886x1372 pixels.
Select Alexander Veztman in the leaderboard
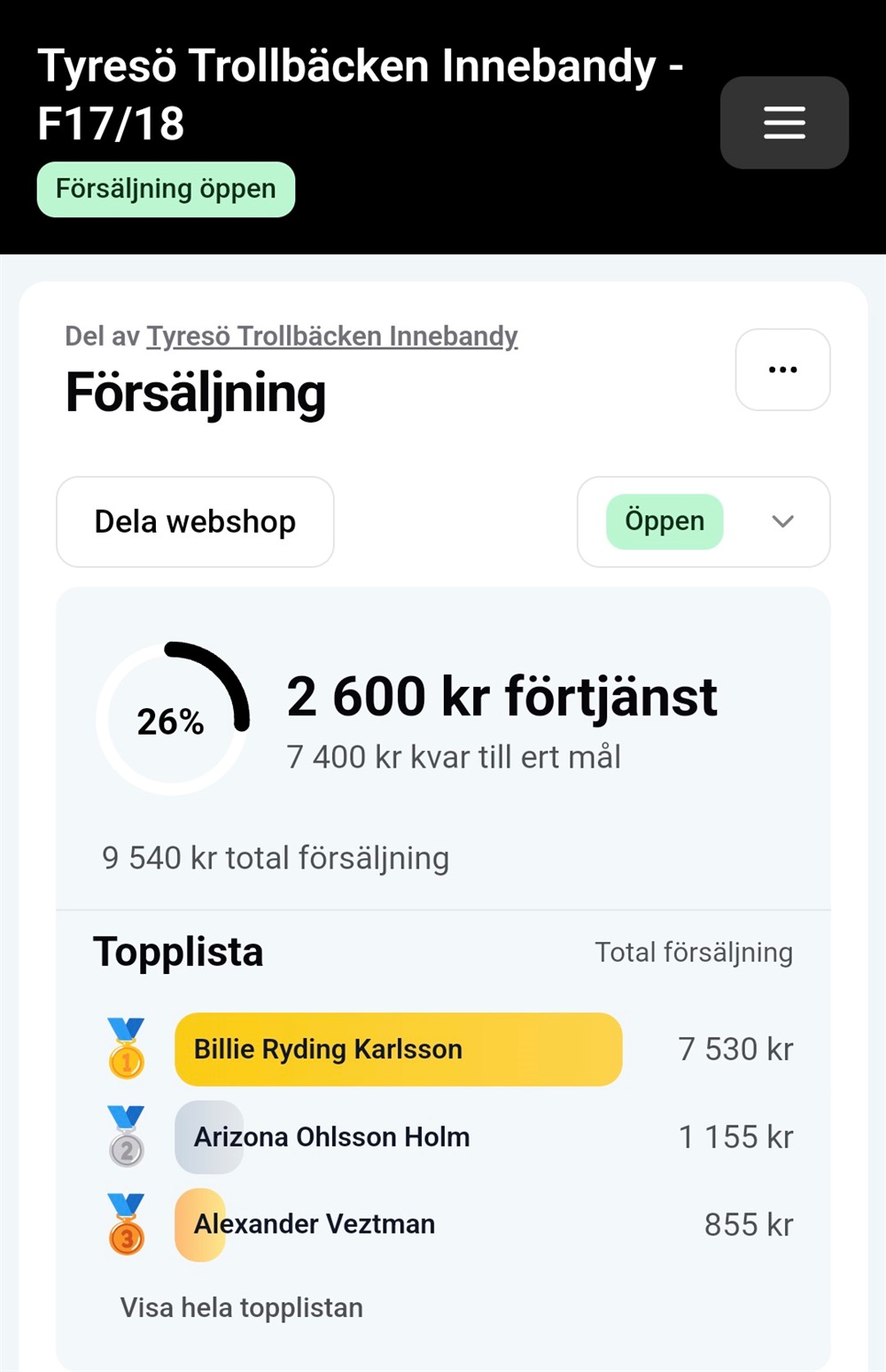coord(314,1224)
